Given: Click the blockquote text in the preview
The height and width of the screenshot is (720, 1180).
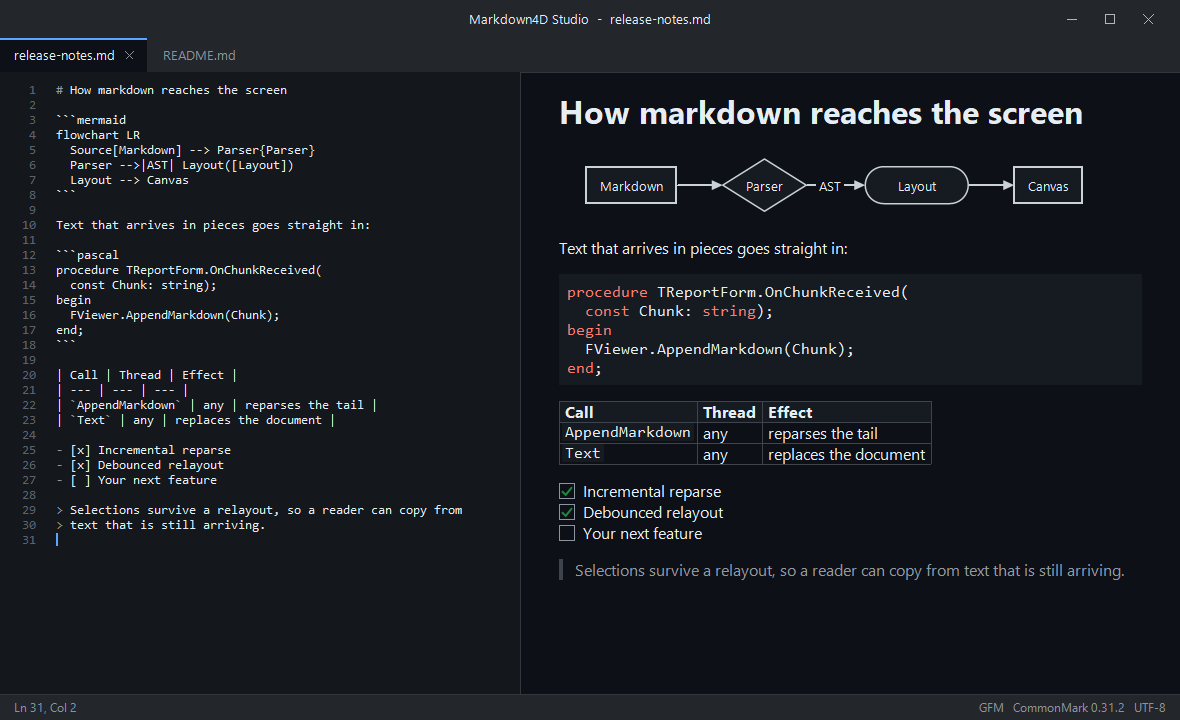Looking at the screenshot, I should [850, 571].
